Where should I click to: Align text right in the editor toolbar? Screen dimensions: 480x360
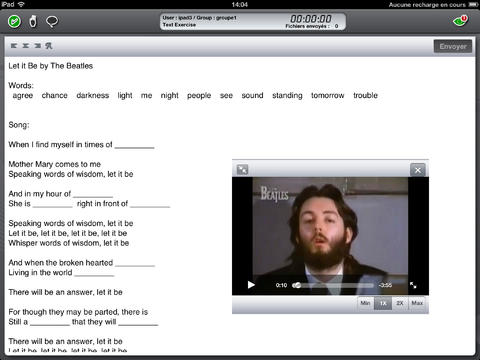pos(37,46)
